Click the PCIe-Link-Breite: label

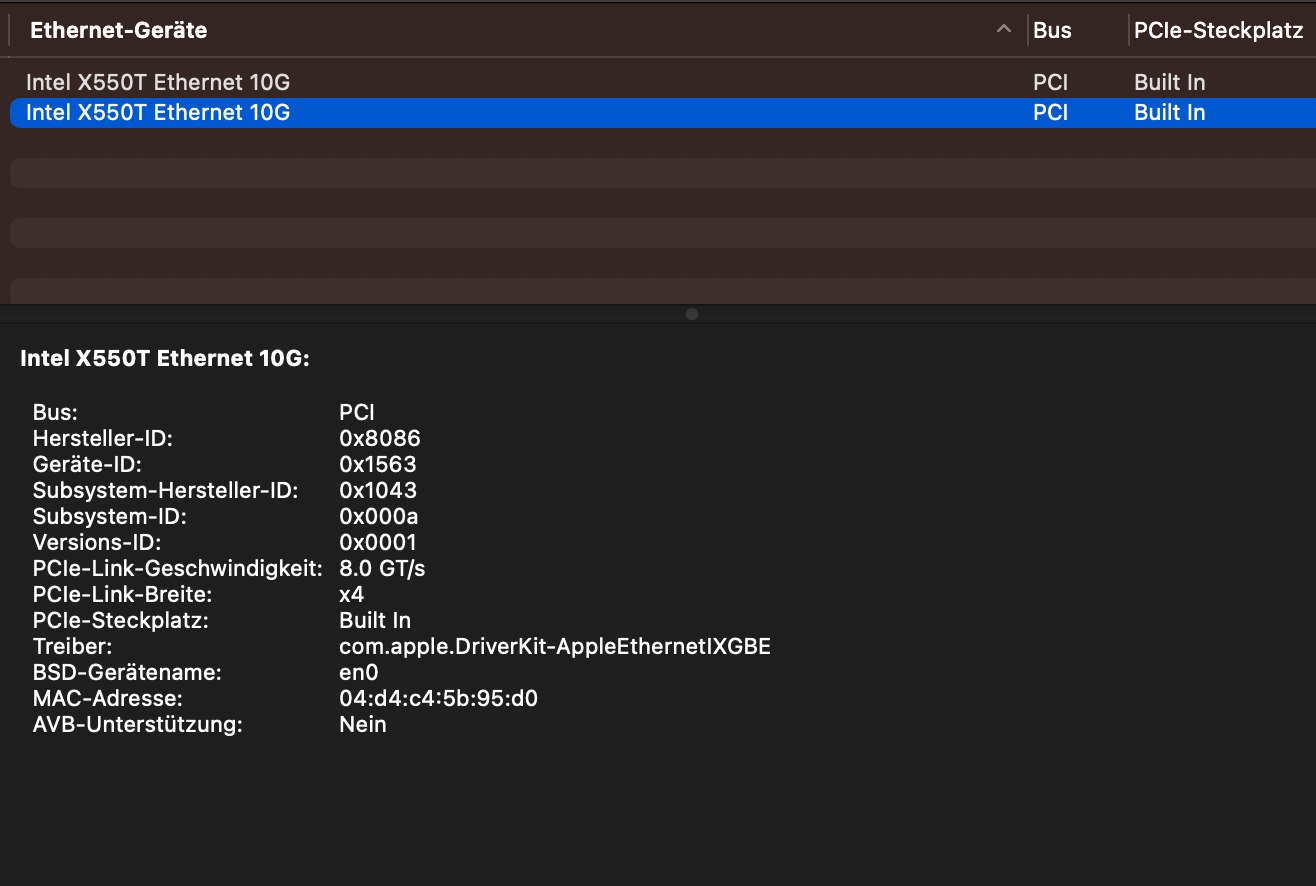click(x=122, y=594)
